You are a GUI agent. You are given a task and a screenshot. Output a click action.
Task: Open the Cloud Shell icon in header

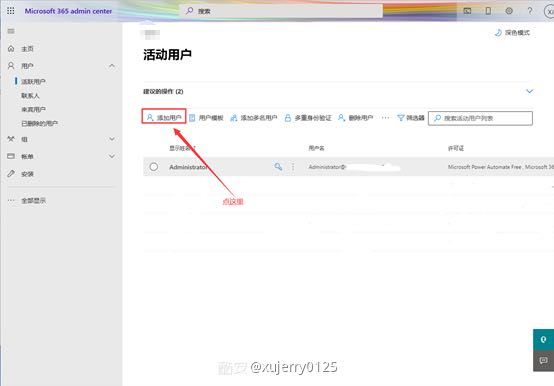[467, 11]
